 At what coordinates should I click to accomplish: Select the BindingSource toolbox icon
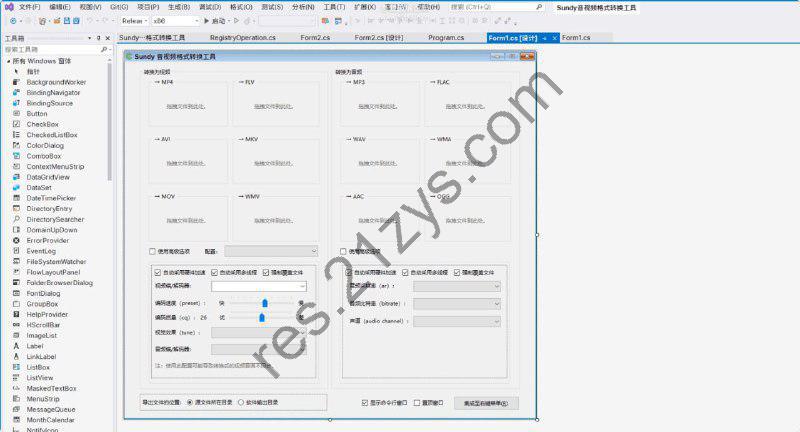point(16,103)
